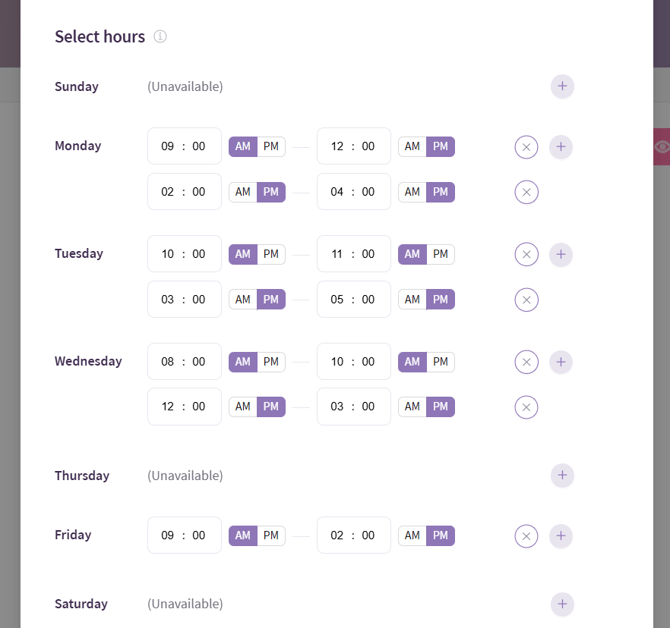Edit Friday's 02:00 end time field
The height and width of the screenshot is (628, 670).
353,536
